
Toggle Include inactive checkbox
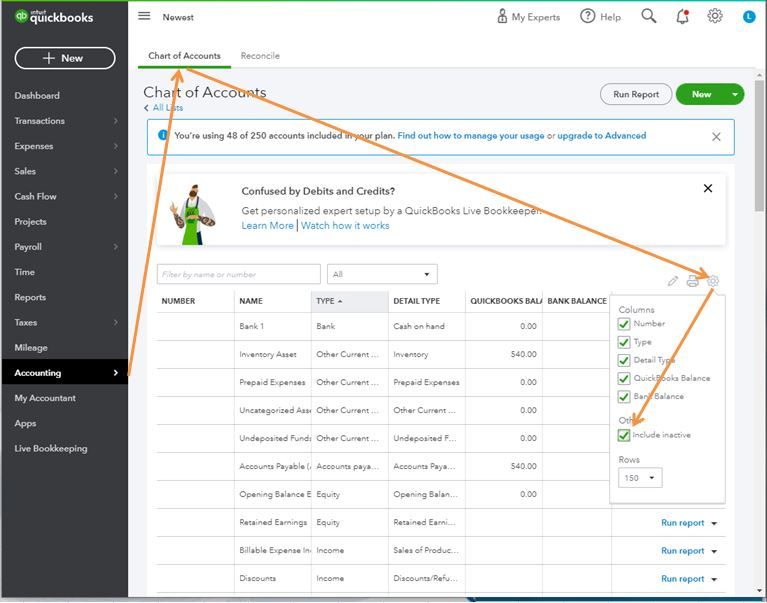[624, 435]
